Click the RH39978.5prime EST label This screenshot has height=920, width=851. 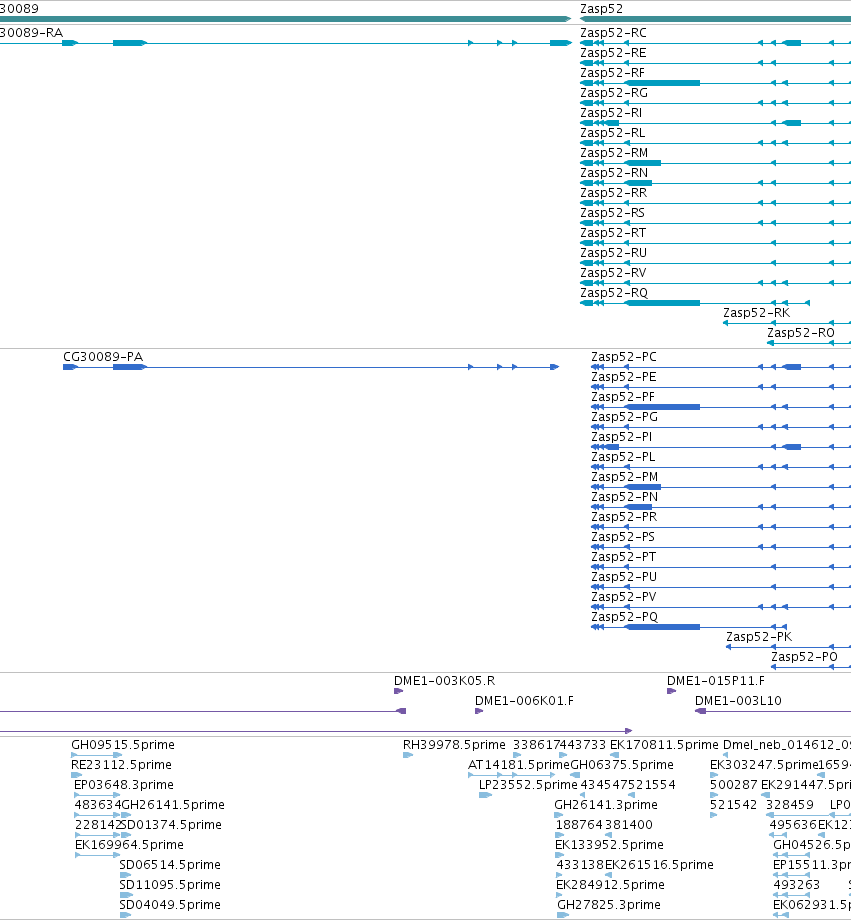tap(454, 745)
